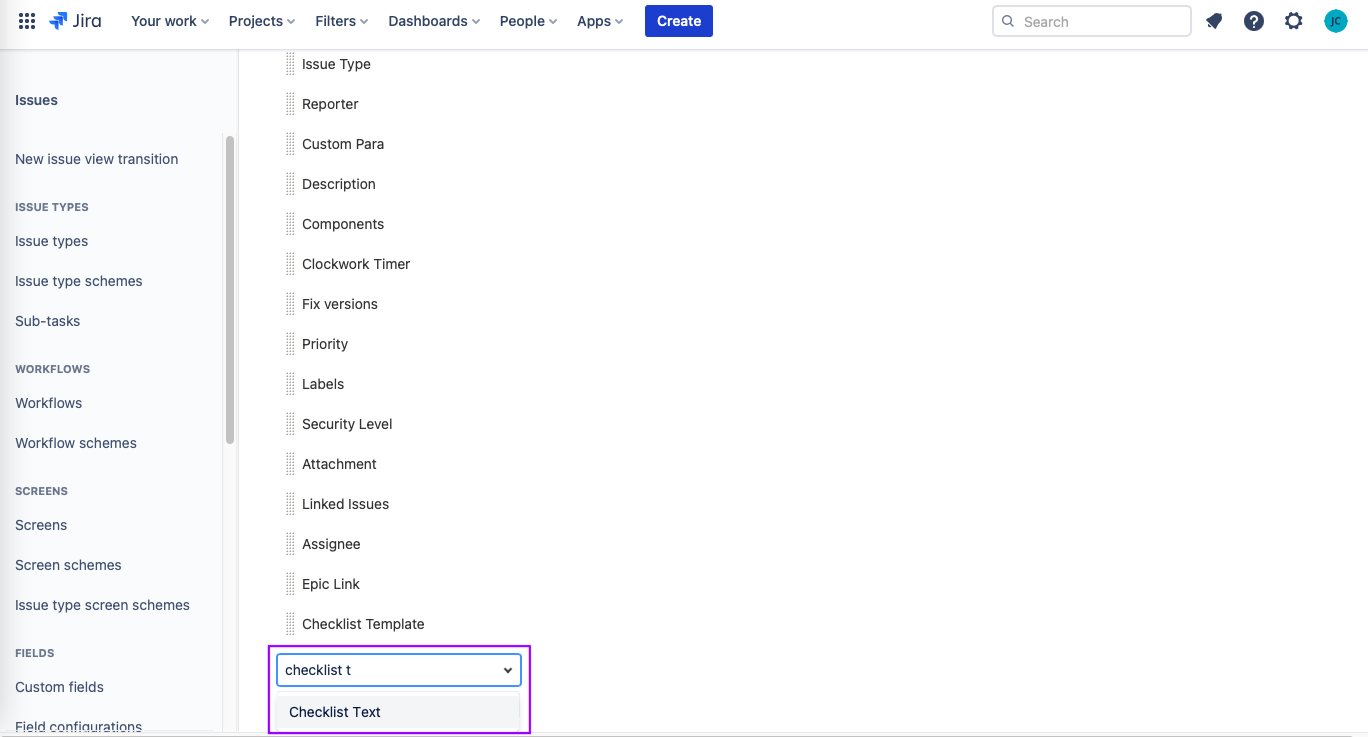Screen dimensions: 1368x737
Task: Click the Jira logo
Action: (75, 20)
